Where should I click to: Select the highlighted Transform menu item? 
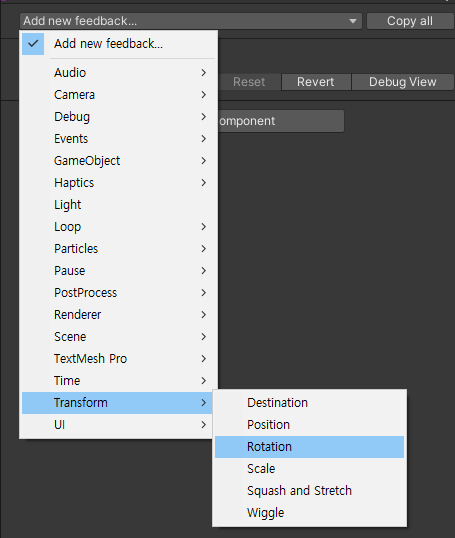118,403
